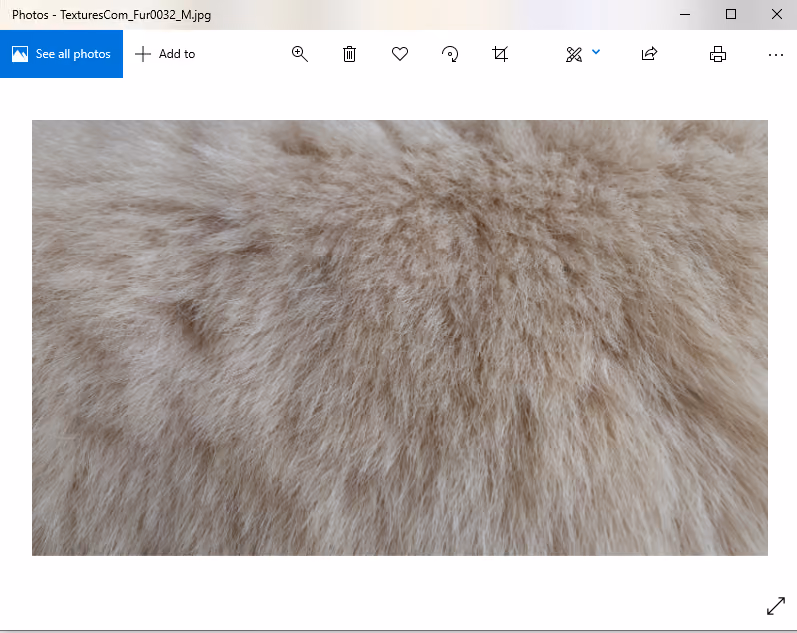797x633 pixels.
Task: Rotate the photo with rotate icon
Action: (450, 54)
